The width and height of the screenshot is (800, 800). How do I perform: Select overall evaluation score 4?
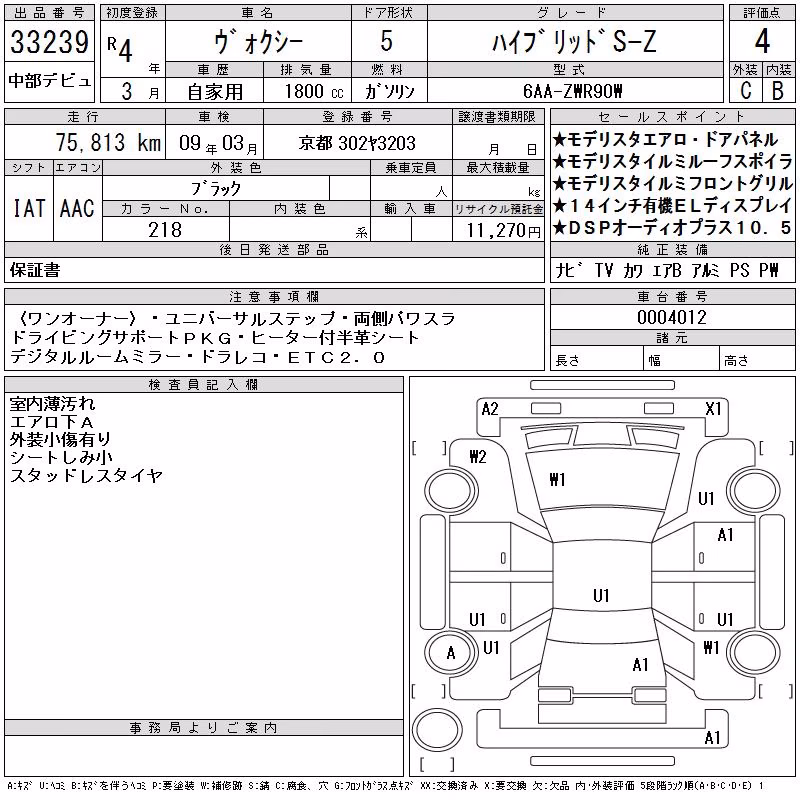(x=762, y=41)
